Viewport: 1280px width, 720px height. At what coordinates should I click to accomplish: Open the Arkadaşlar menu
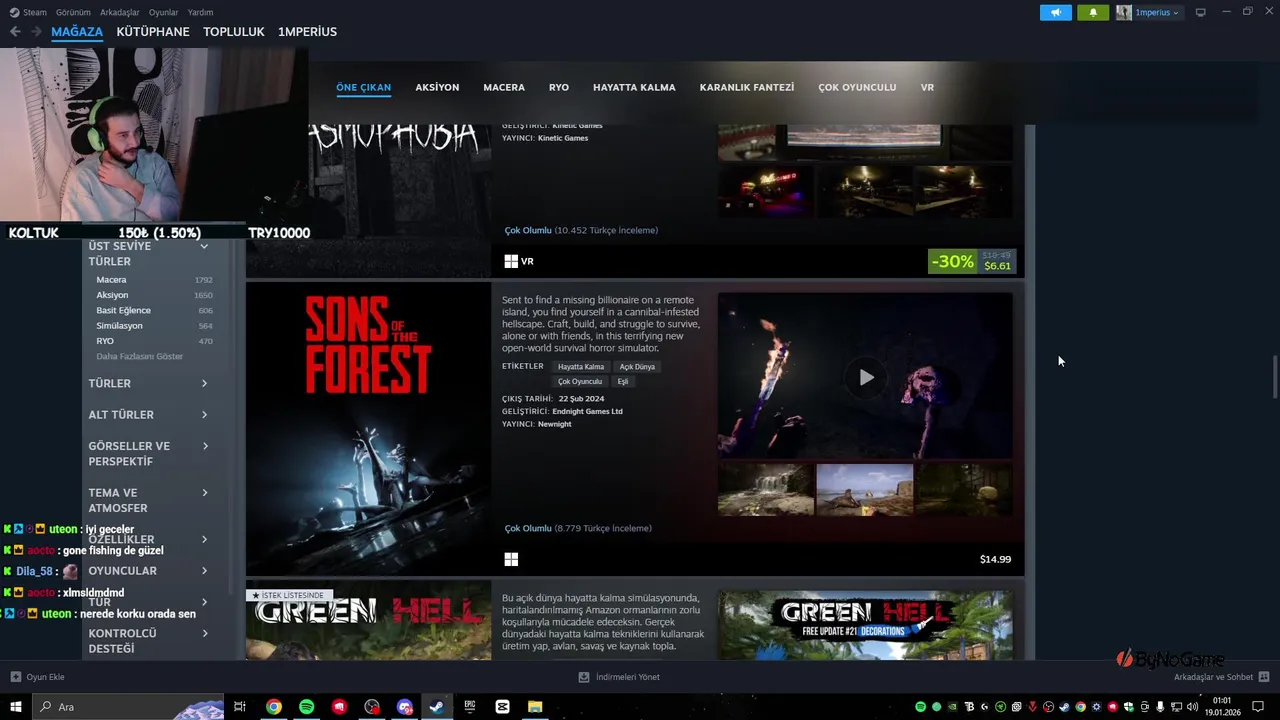(x=120, y=13)
